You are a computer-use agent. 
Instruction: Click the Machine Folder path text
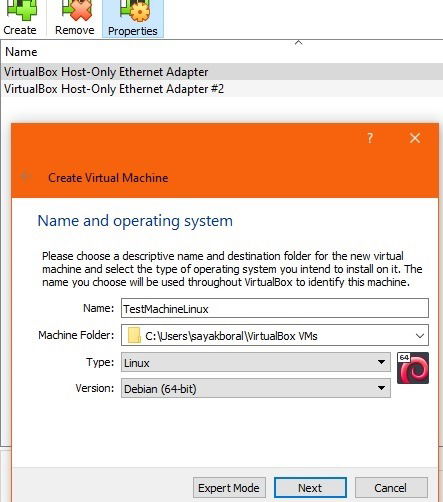point(231,336)
